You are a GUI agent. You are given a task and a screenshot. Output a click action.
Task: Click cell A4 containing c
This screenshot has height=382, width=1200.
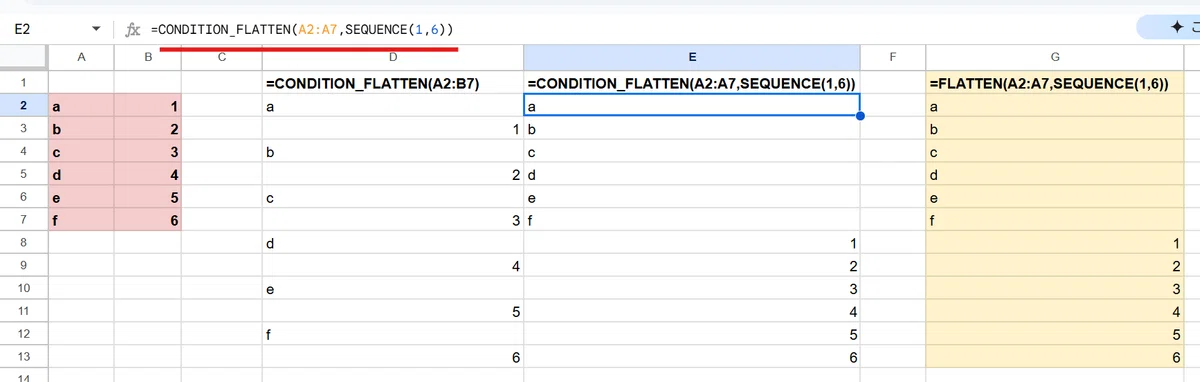click(x=81, y=152)
